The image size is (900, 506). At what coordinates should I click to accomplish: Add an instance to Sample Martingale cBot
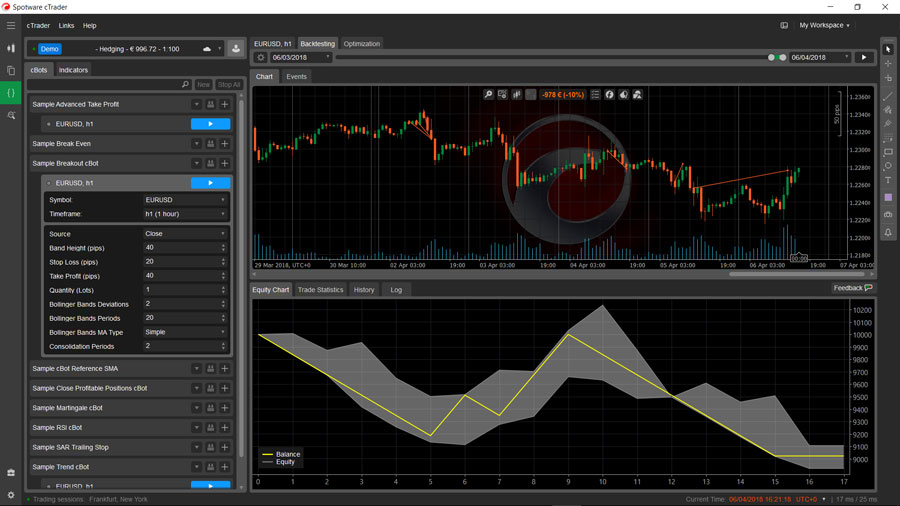click(225, 408)
